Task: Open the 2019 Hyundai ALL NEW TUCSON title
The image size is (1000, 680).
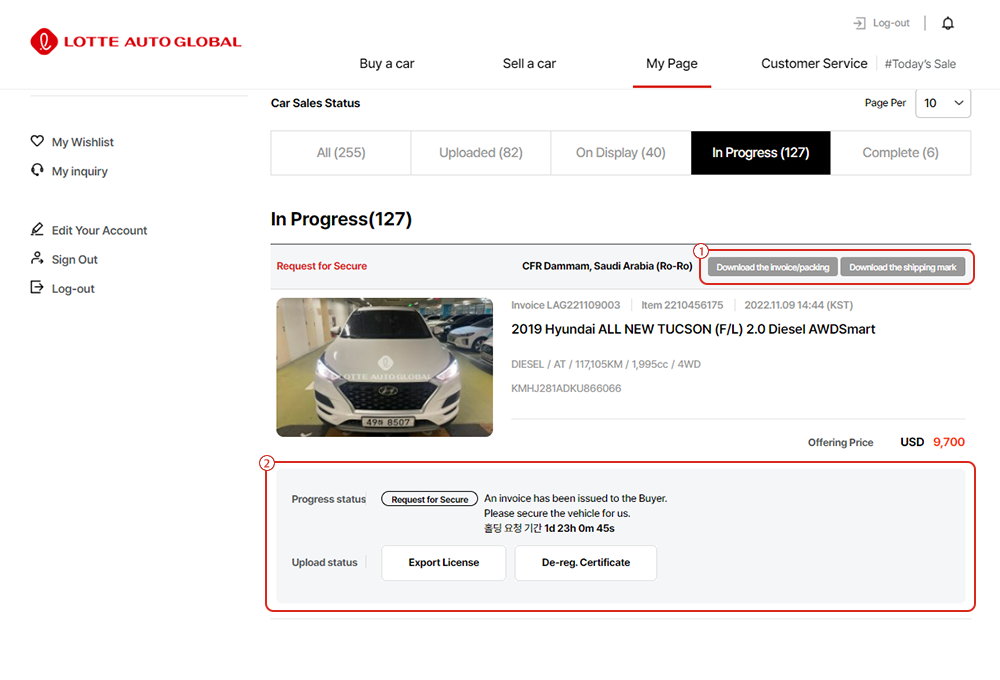Action: tap(693, 329)
